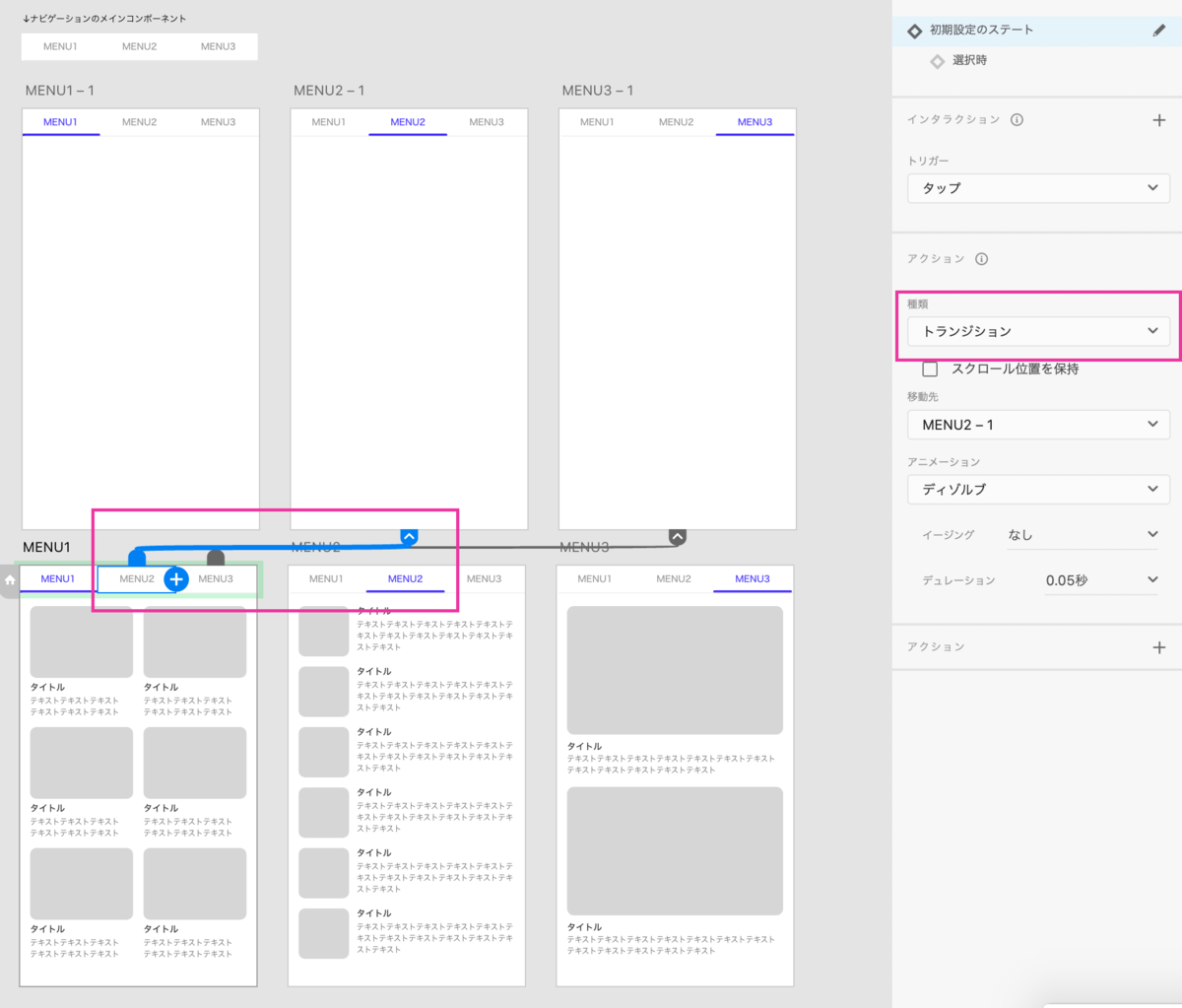Viewport: 1182px width, 1008px height.
Task: Select the 選択時 state row
Action: (x=1036, y=61)
